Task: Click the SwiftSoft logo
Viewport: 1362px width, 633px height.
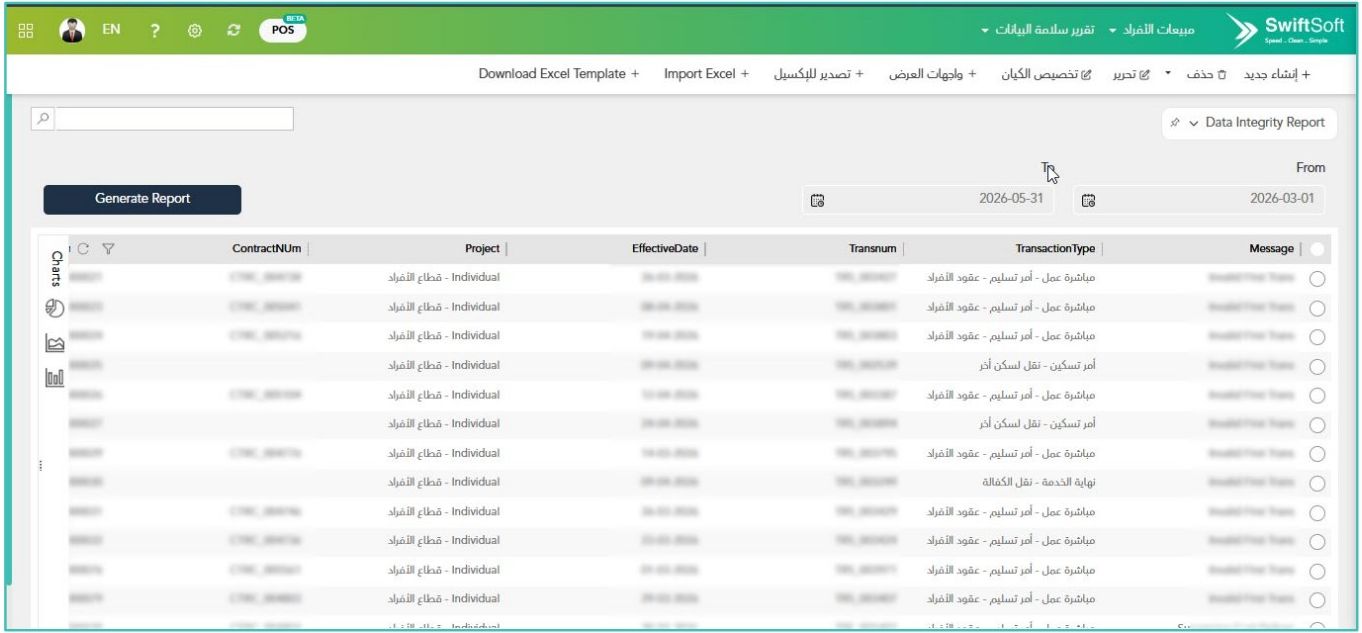Action: click(x=1287, y=30)
